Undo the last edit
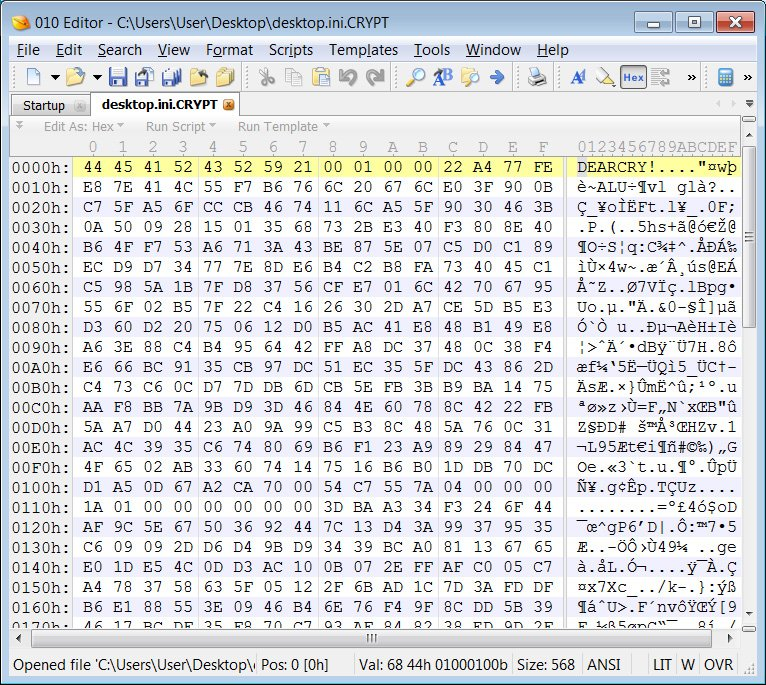 click(x=348, y=77)
